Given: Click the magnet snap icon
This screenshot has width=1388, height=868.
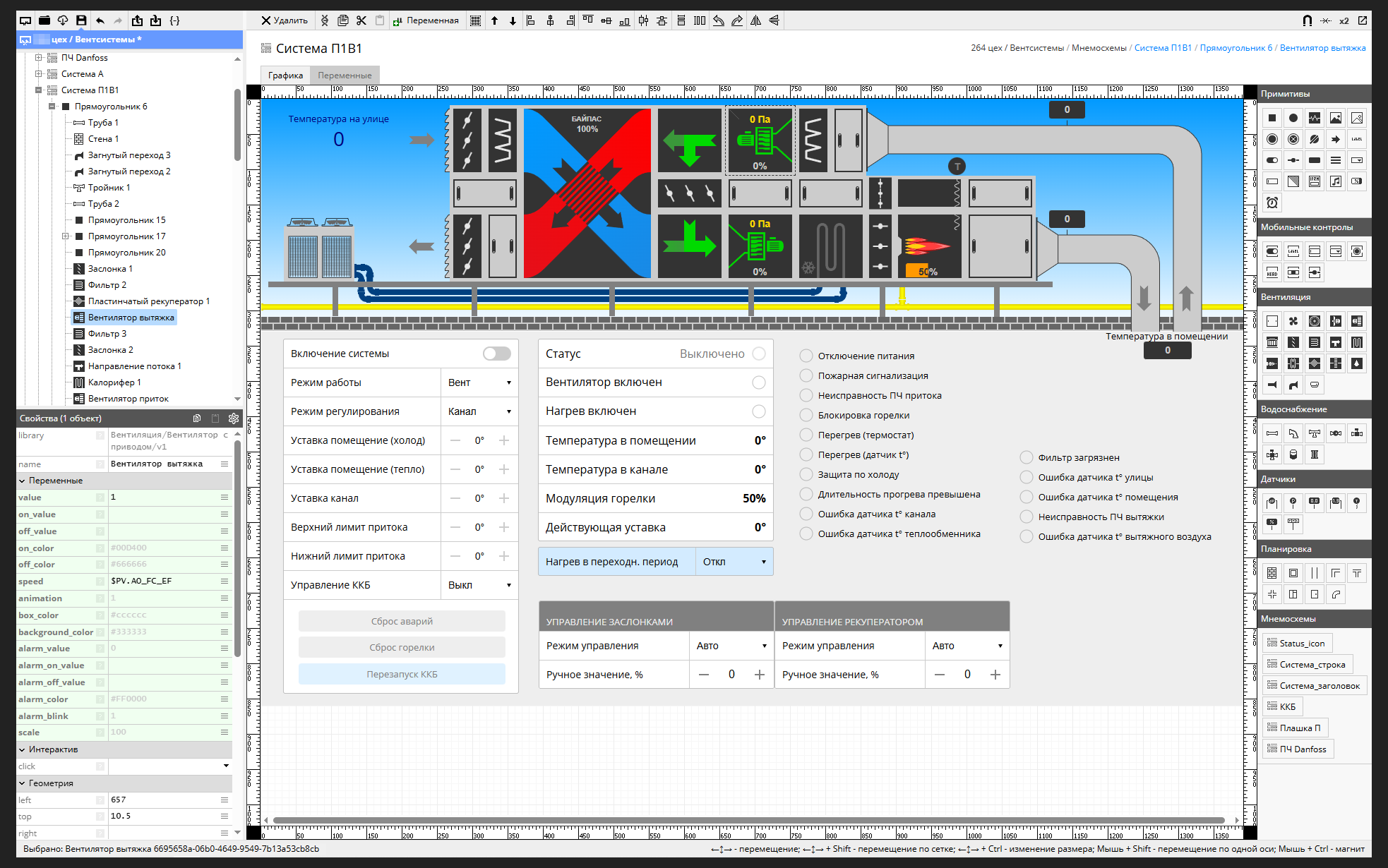Looking at the screenshot, I should click(x=1307, y=20).
